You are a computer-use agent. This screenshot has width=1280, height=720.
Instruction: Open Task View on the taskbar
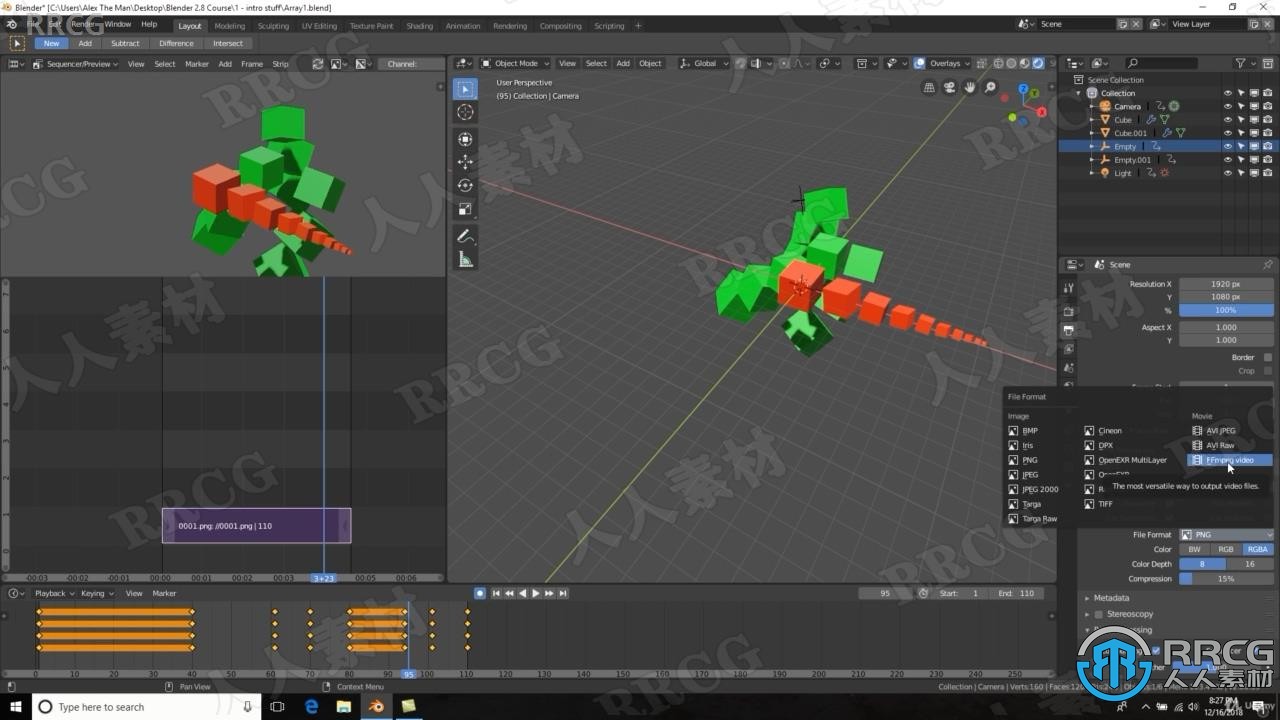[x=278, y=707]
